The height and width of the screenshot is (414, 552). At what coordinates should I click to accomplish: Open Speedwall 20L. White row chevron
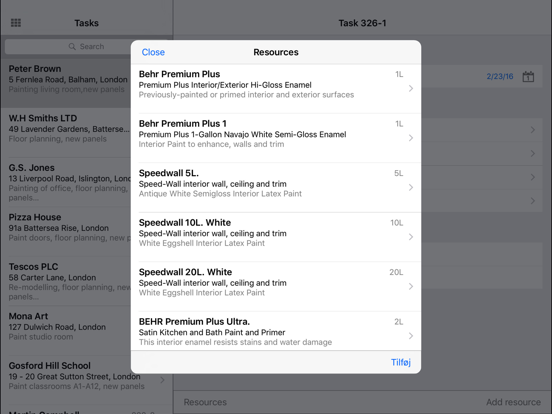411,287
